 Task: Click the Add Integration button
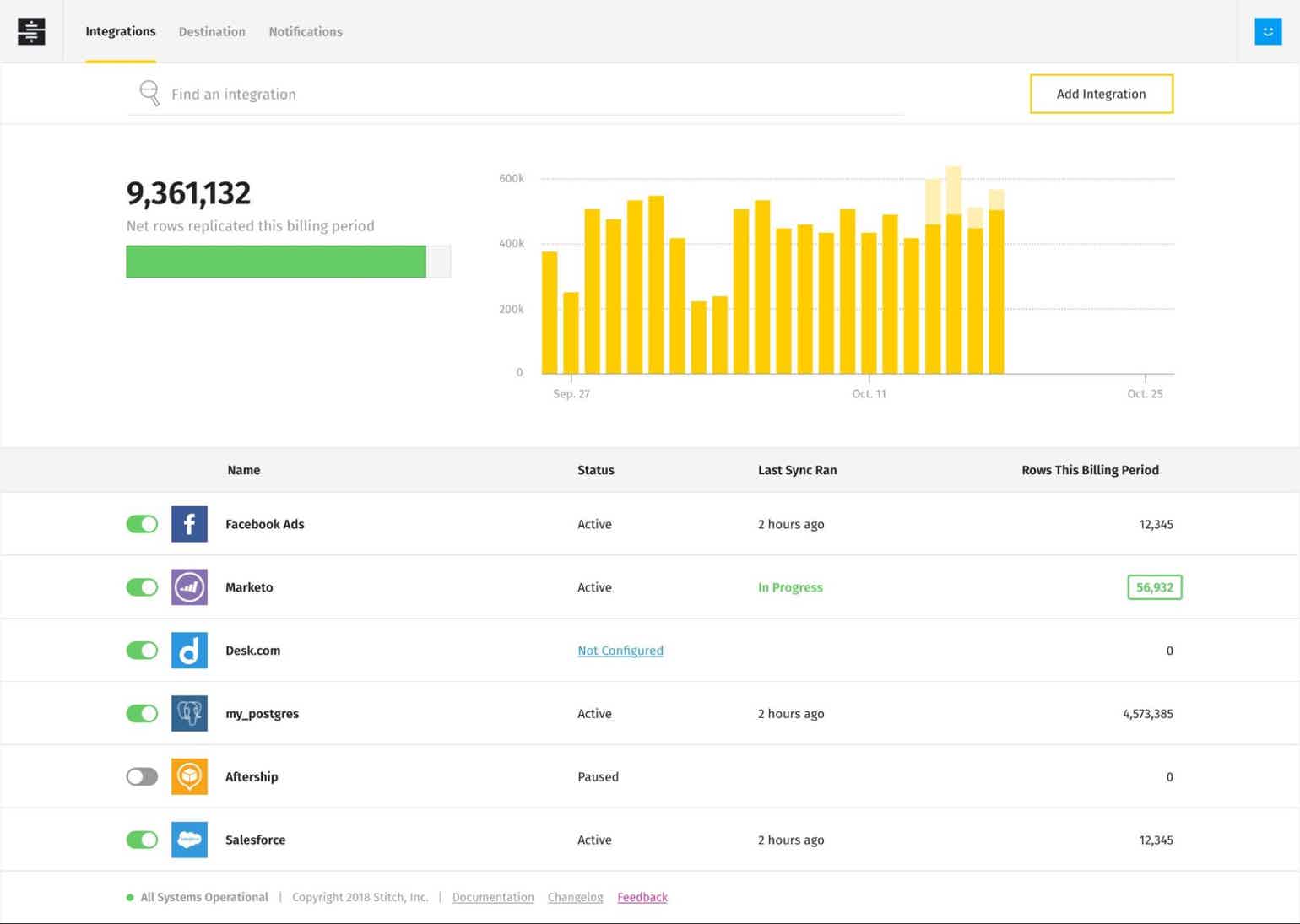[x=1100, y=94]
